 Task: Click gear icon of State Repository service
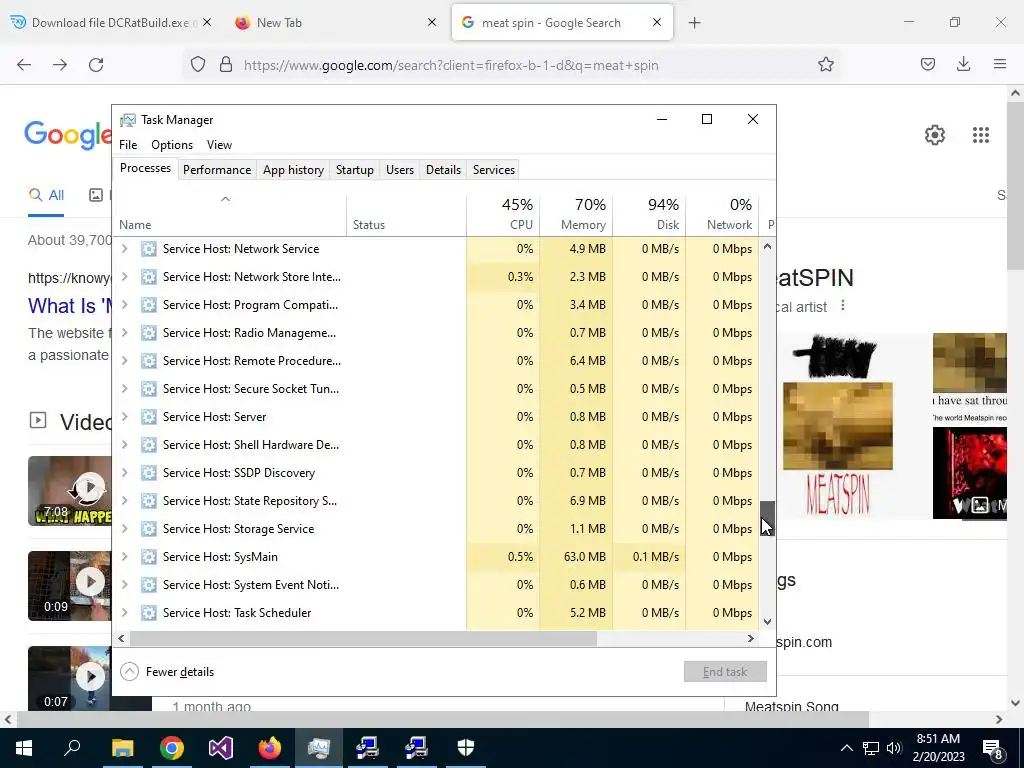coord(149,501)
